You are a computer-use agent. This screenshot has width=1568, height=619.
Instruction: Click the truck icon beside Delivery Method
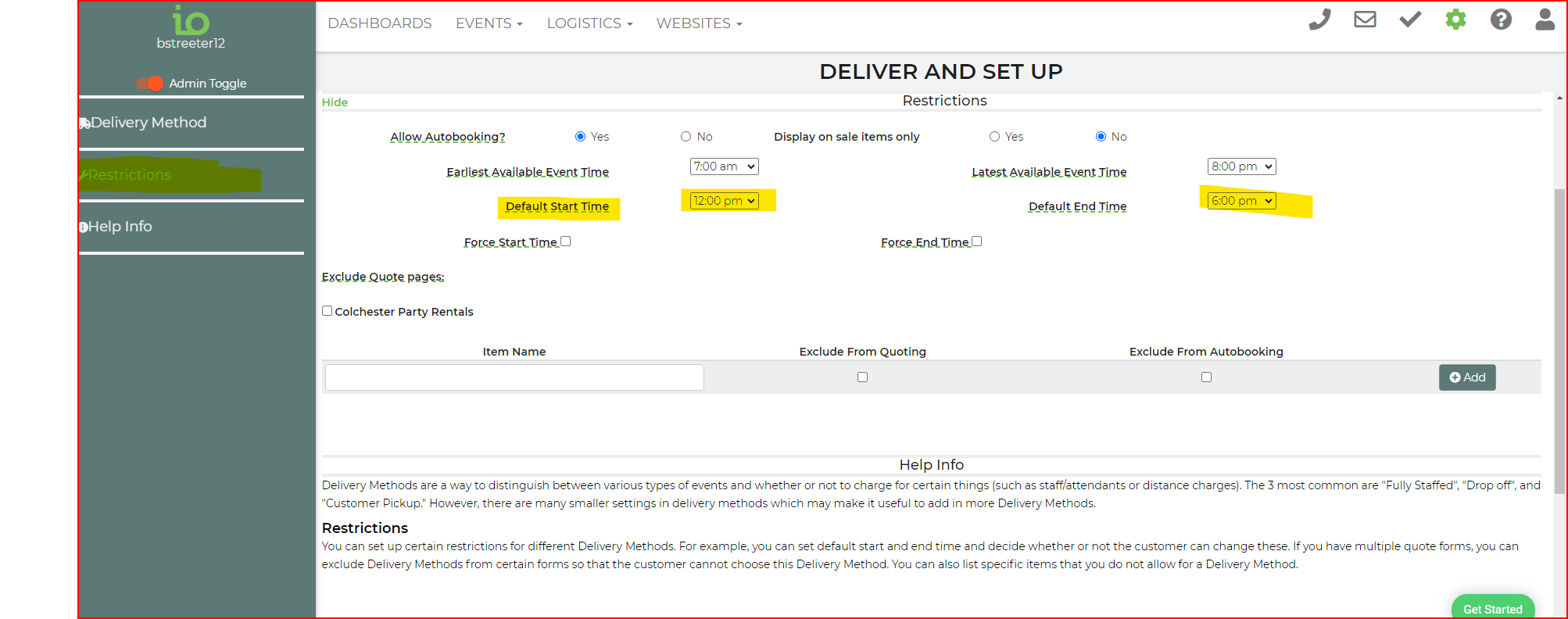tap(84, 123)
